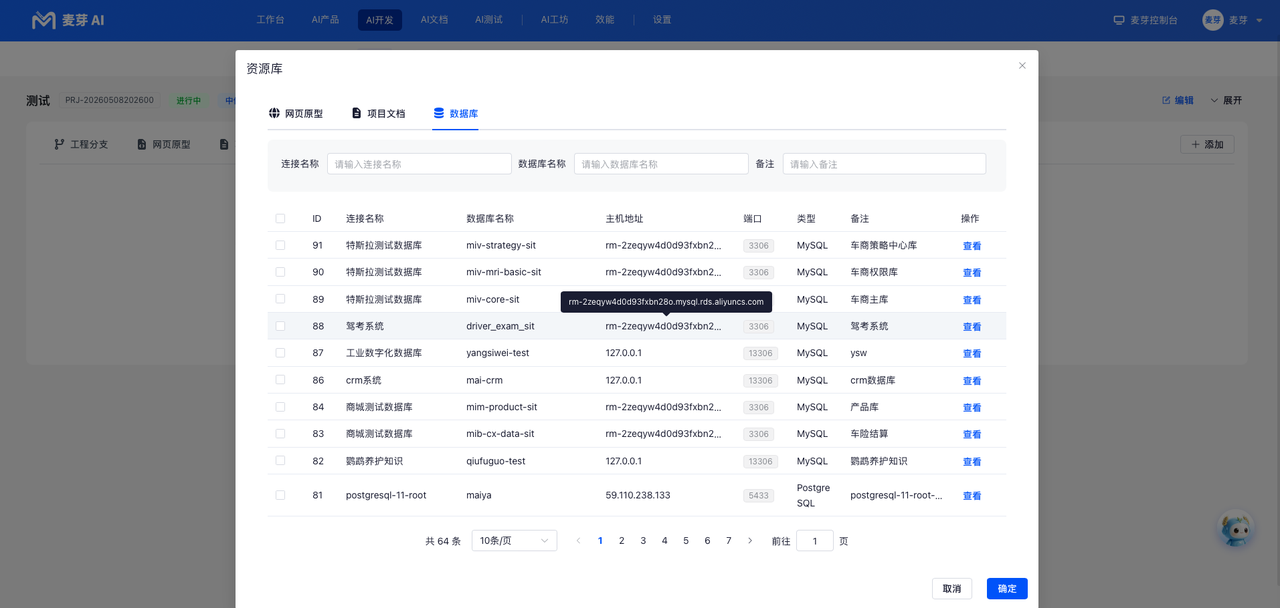Open the AI产品 menu

325,20
